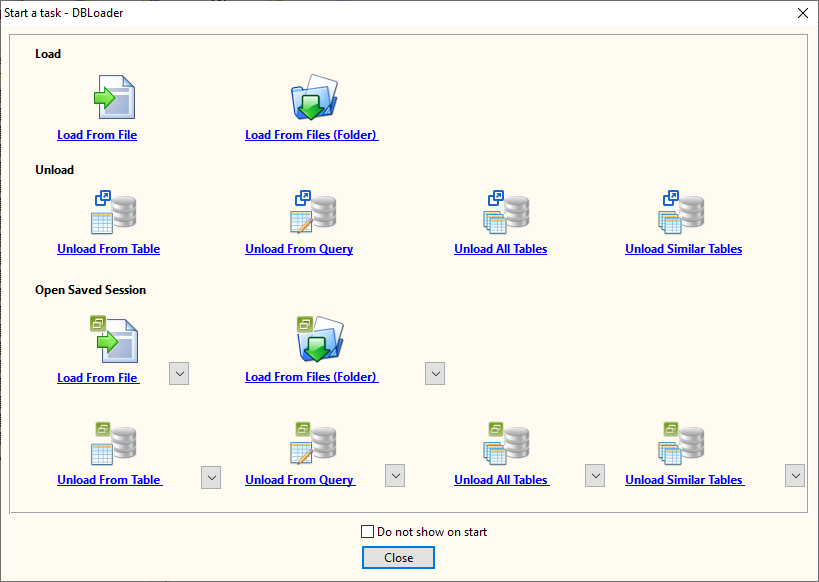The height and width of the screenshot is (582, 819).
Task: Click the saved session Unload All Tables icon
Action: 506,444
